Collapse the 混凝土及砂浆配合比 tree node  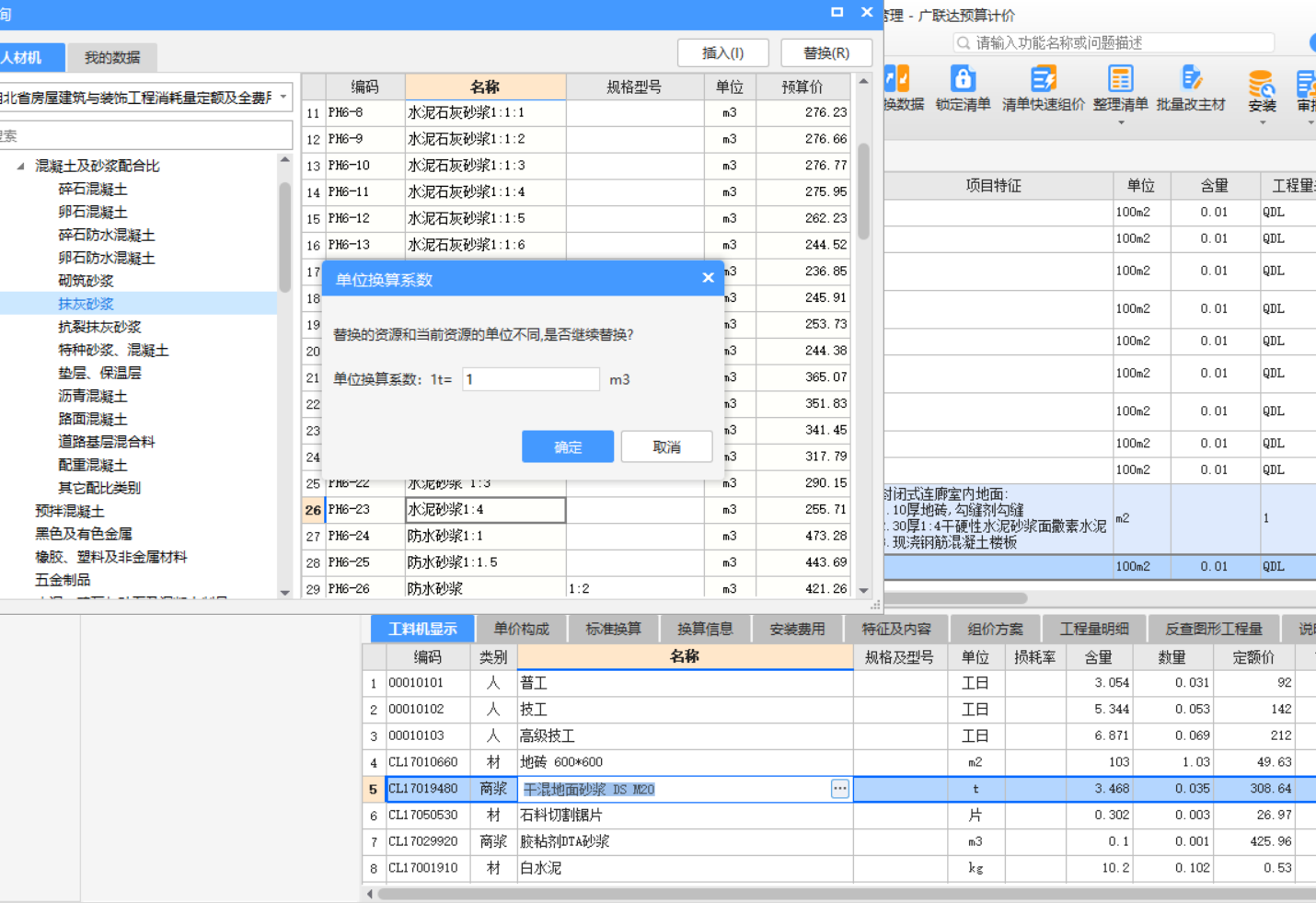[x=20, y=167]
